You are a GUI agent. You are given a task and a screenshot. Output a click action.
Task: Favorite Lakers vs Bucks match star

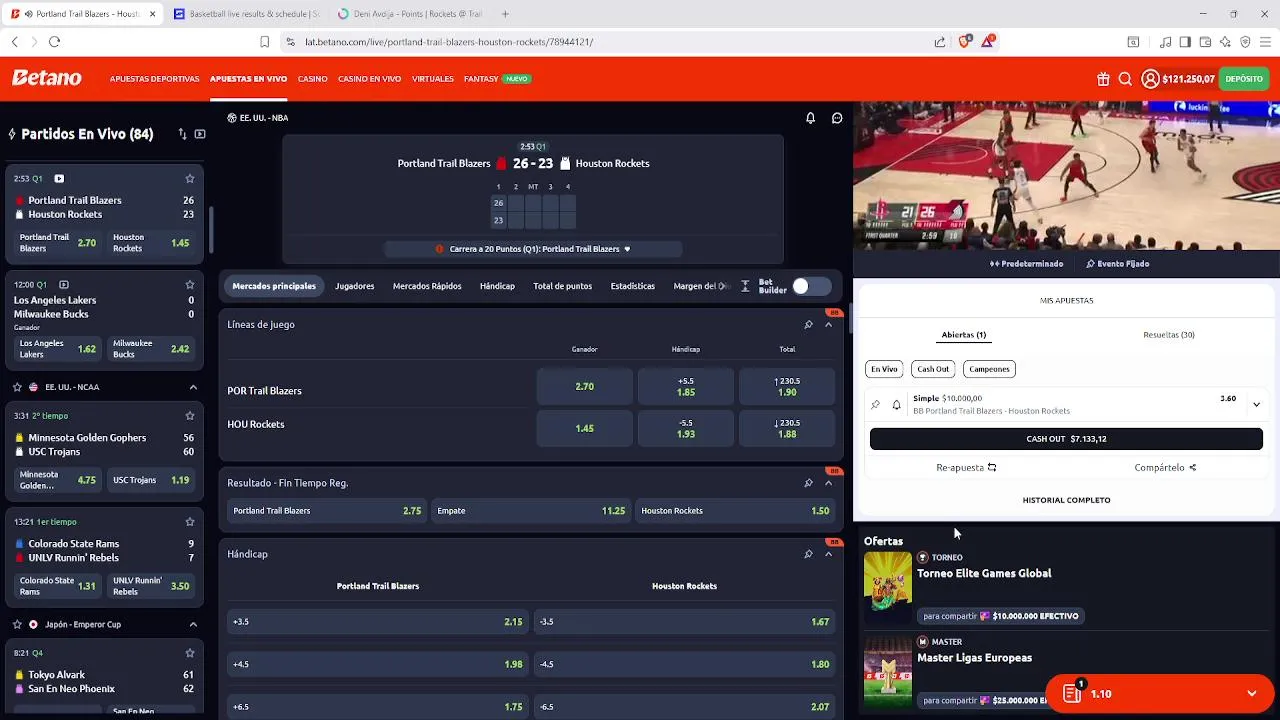[x=189, y=285]
